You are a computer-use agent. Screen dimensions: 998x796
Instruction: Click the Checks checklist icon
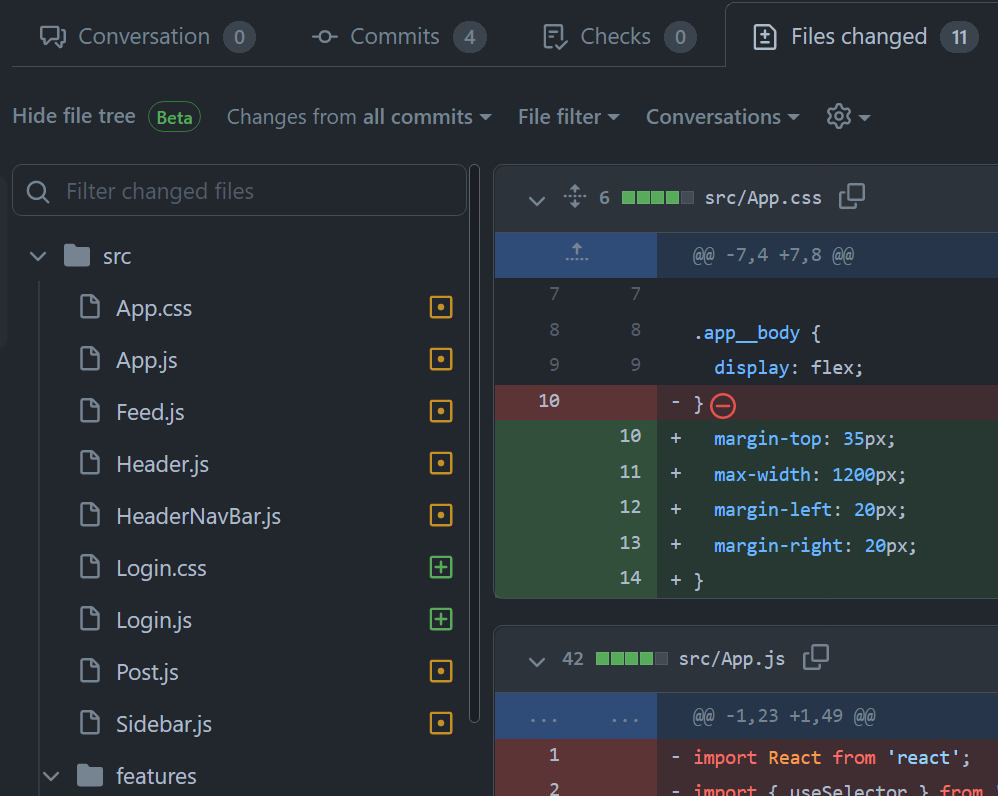point(556,37)
